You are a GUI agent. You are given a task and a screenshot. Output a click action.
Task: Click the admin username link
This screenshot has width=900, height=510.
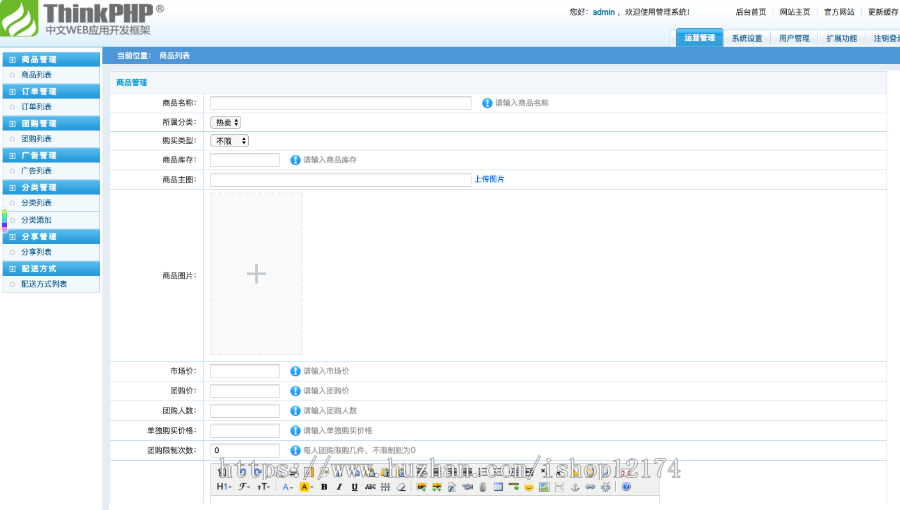tap(604, 12)
